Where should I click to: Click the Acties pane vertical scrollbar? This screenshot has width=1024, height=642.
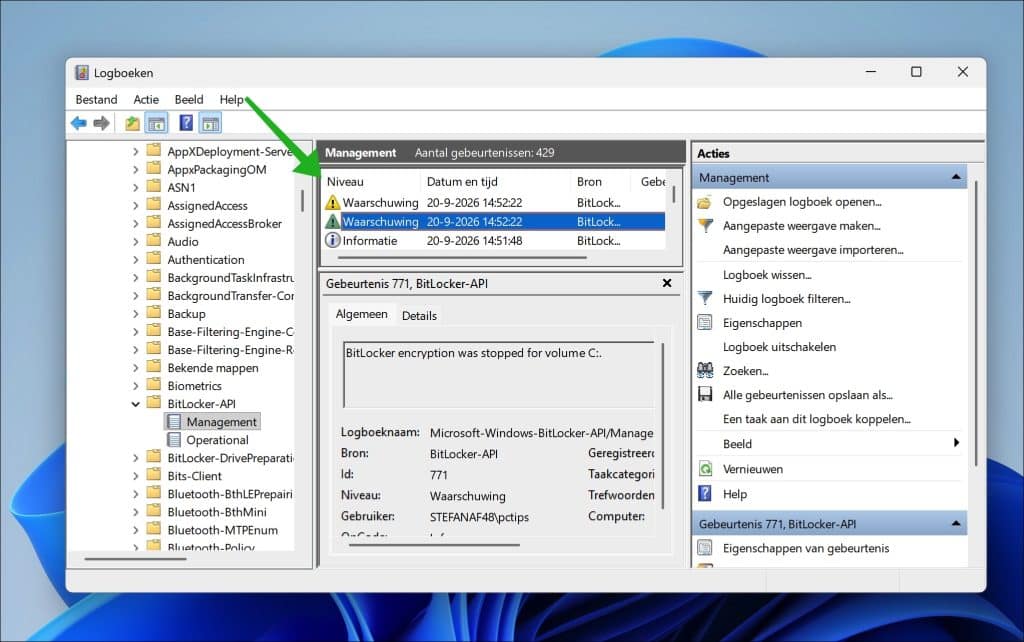pos(976,324)
